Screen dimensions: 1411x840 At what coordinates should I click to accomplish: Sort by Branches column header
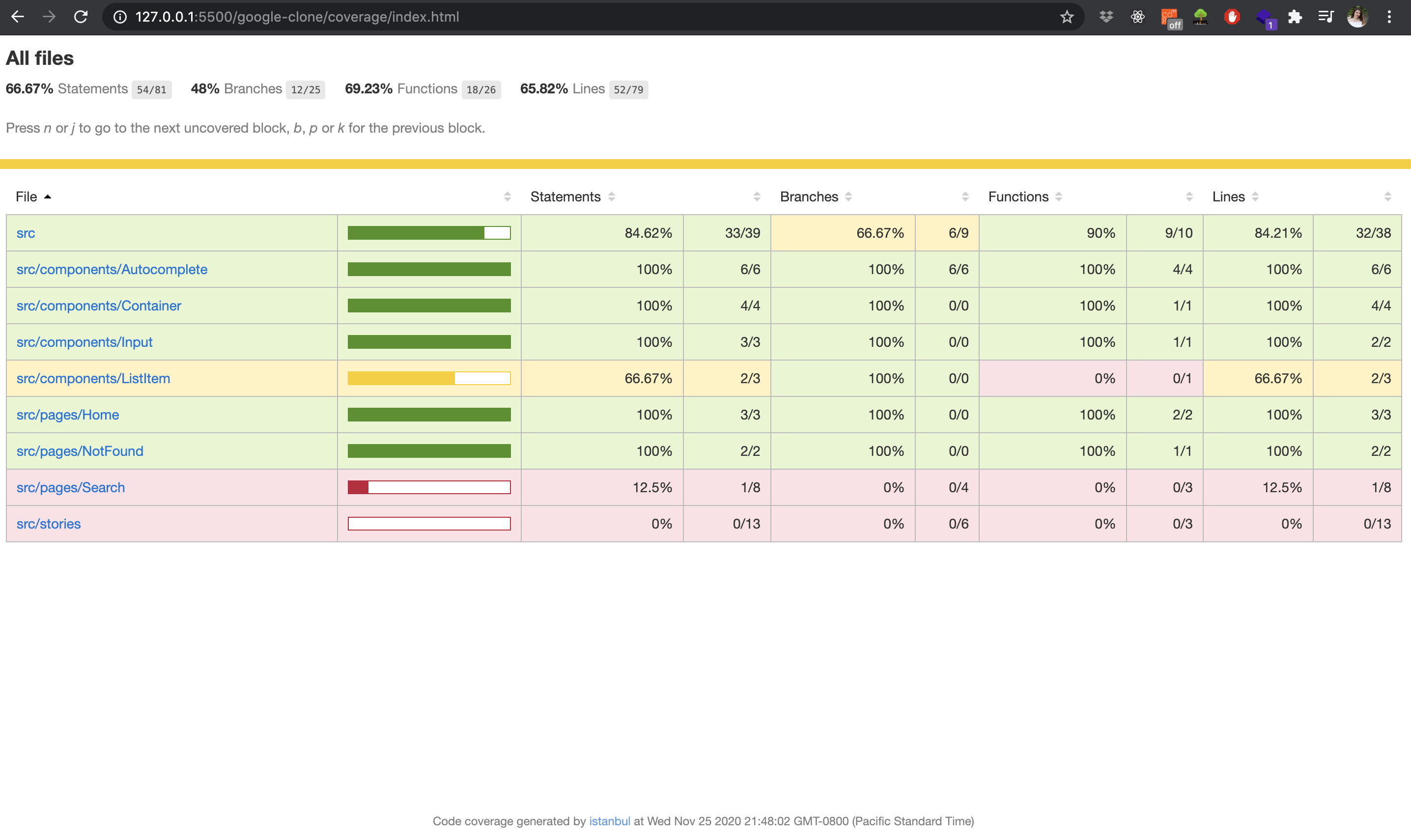[x=816, y=196]
